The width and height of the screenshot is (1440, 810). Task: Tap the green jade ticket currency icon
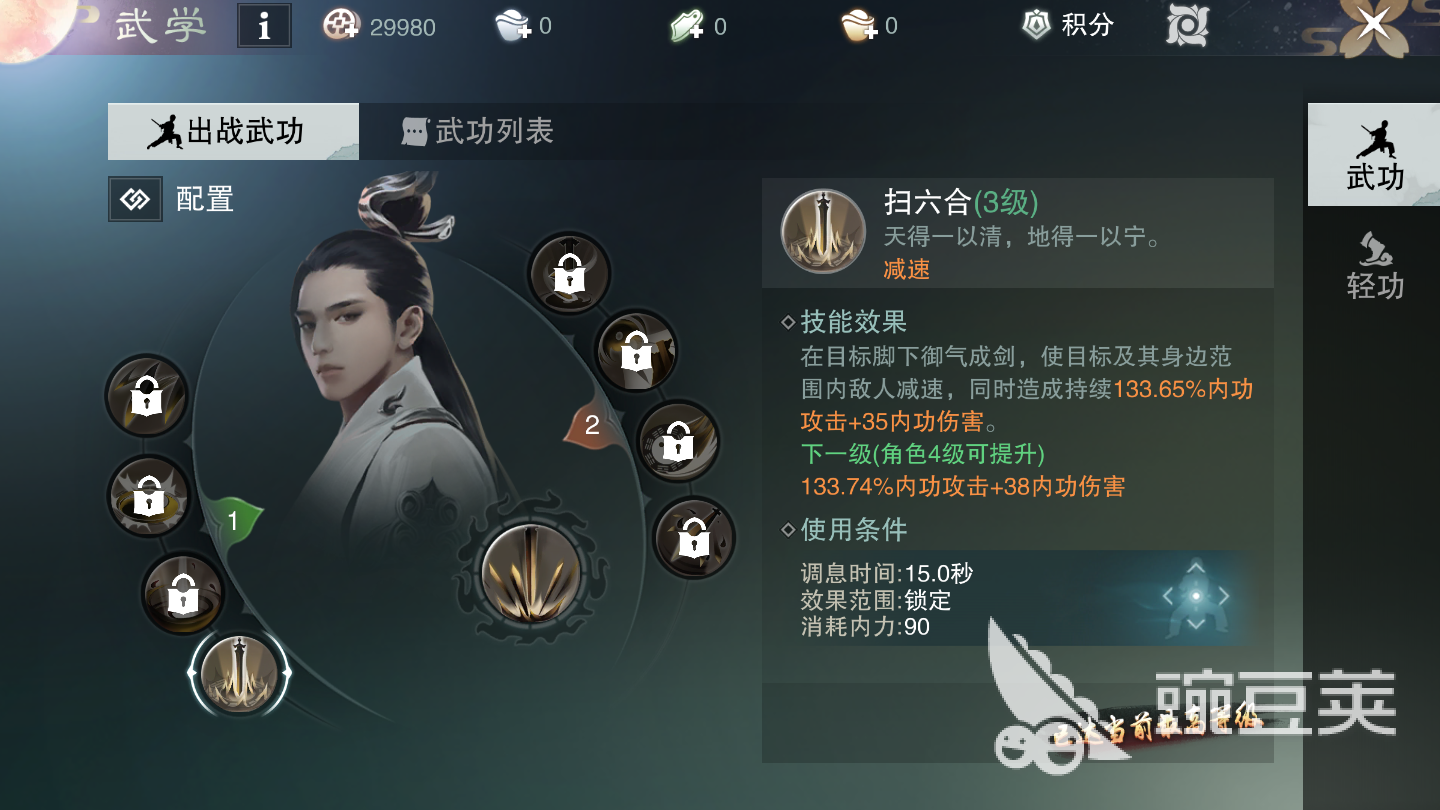688,26
